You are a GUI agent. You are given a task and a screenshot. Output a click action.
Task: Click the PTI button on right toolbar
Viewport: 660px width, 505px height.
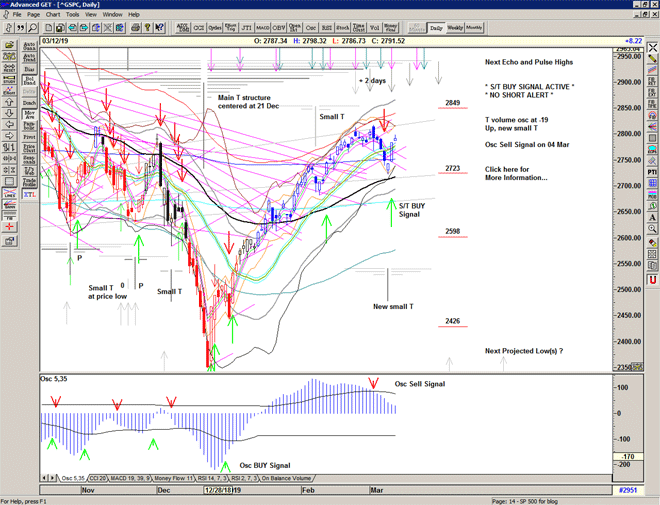pos(651,171)
